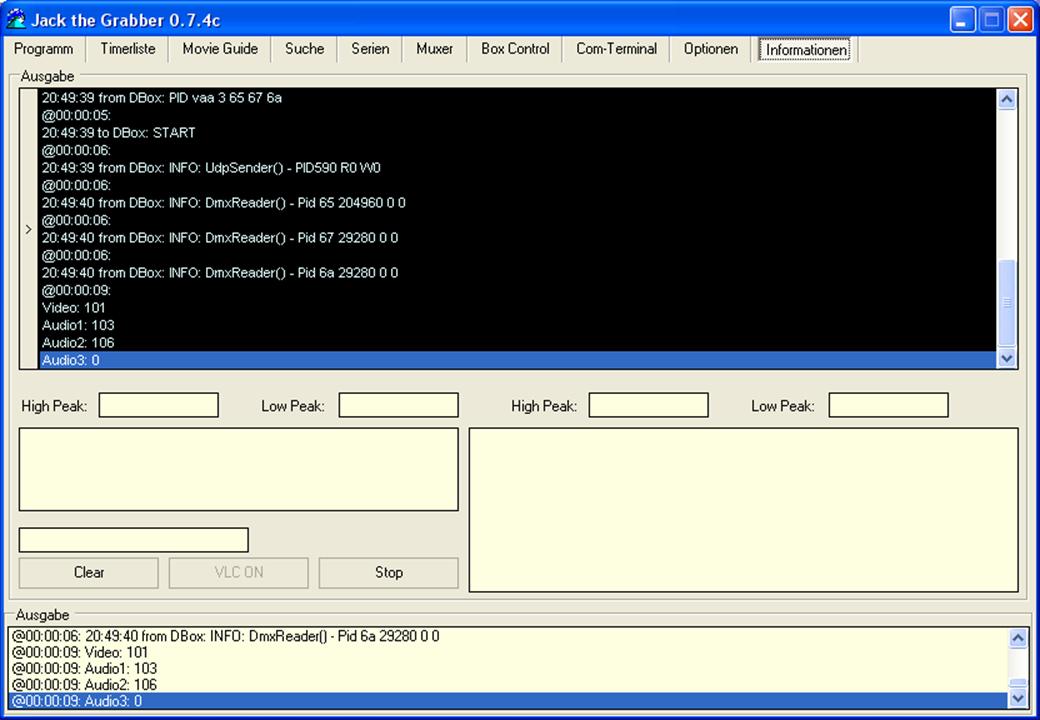Screen dimensions: 1040x720
Task: Switch to the Timerliste tab
Action: click(127, 49)
